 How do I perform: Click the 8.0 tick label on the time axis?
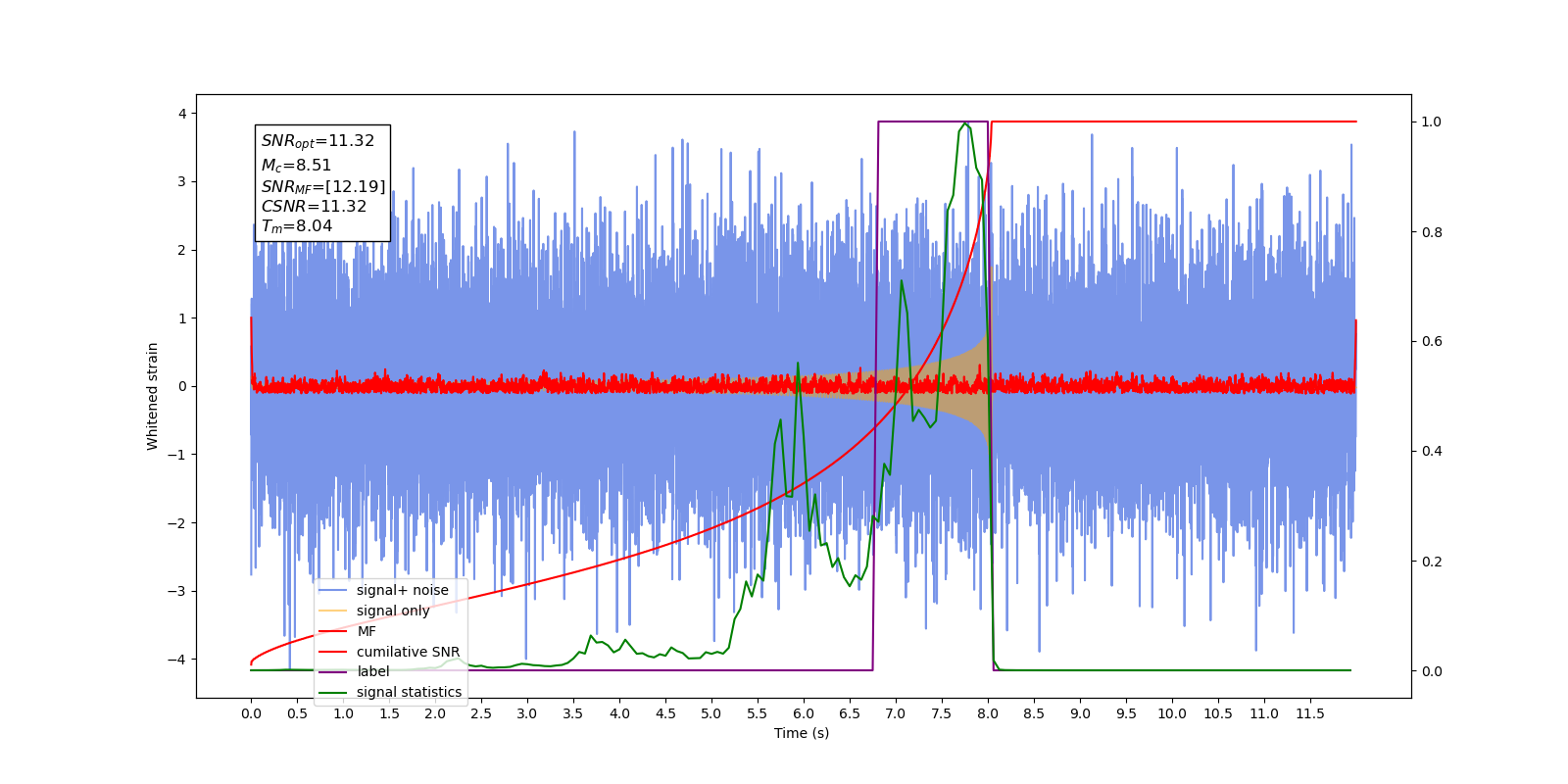point(988,713)
